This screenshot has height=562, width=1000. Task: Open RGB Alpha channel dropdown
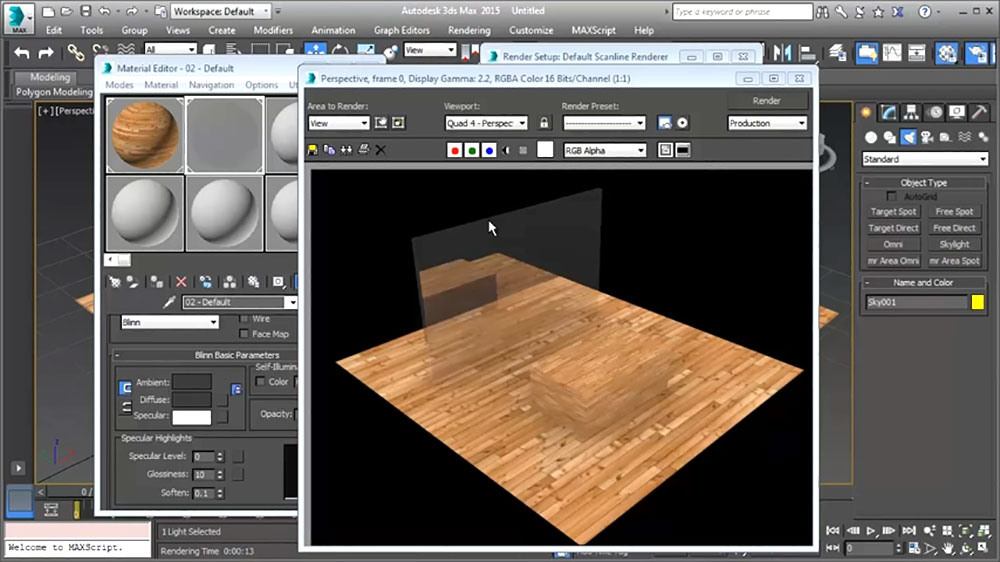(x=605, y=151)
